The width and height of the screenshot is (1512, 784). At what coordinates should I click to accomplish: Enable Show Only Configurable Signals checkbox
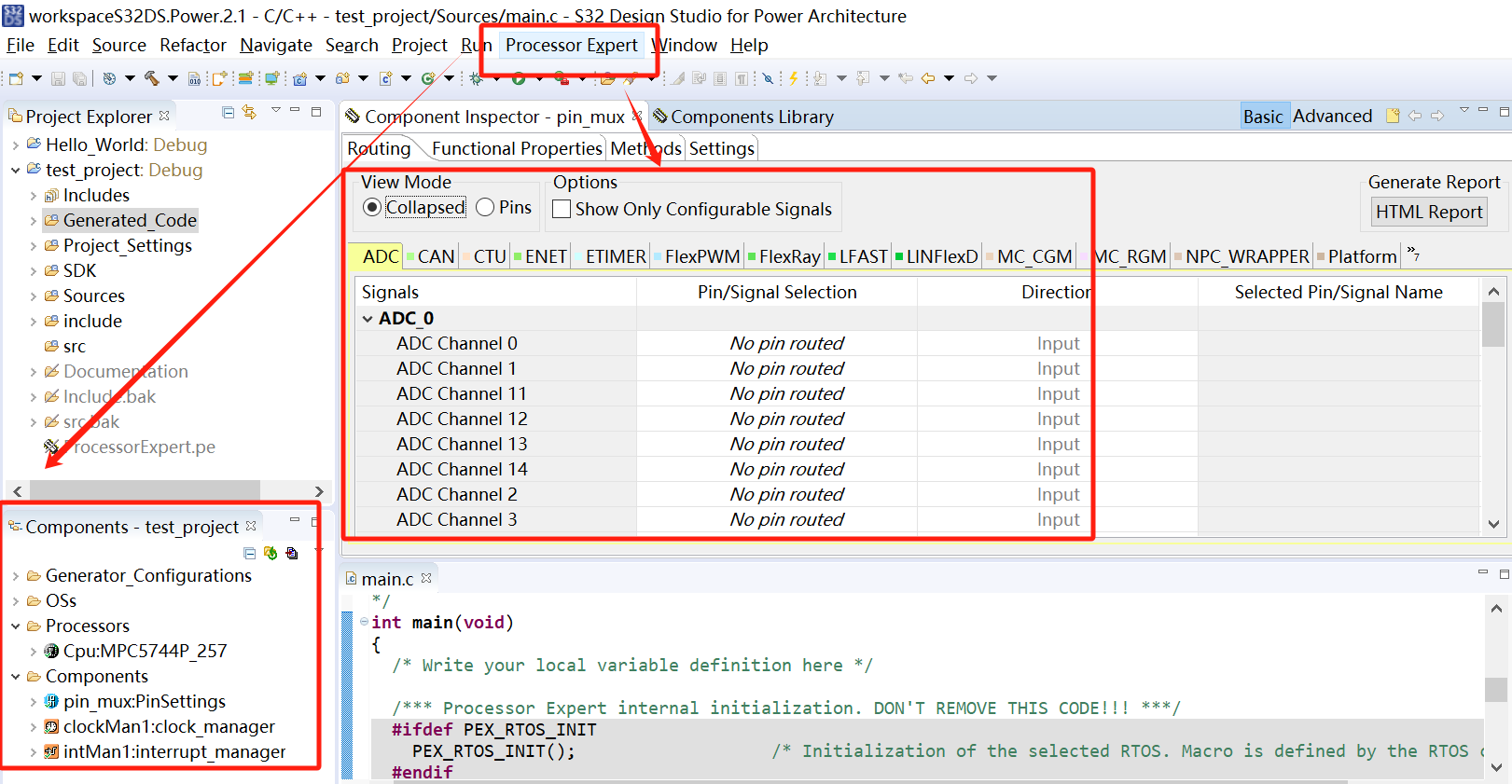pyautogui.click(x=562, y=209)
